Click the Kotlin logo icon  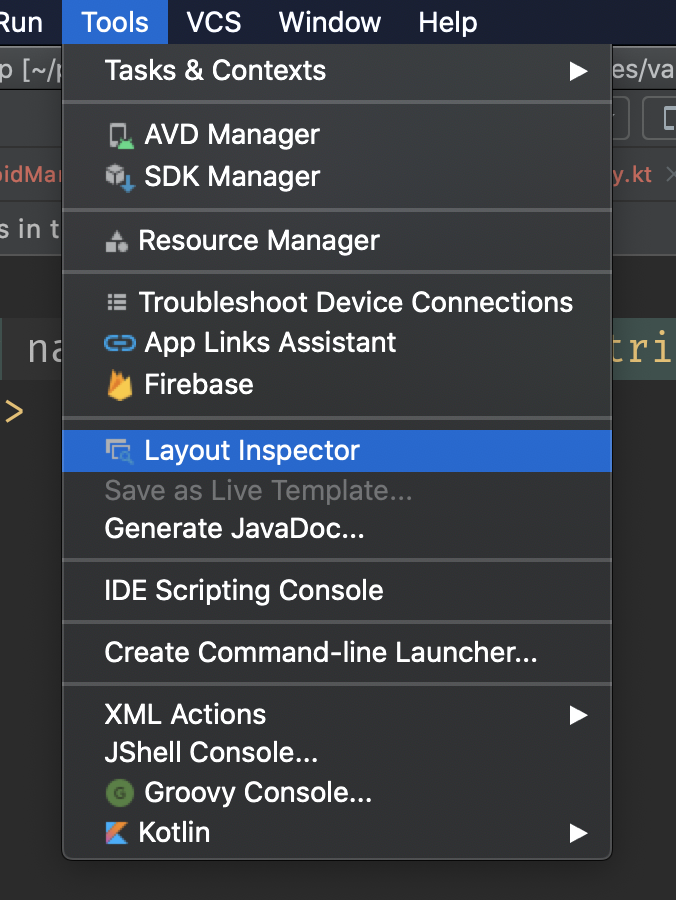[x=117, y=833]
